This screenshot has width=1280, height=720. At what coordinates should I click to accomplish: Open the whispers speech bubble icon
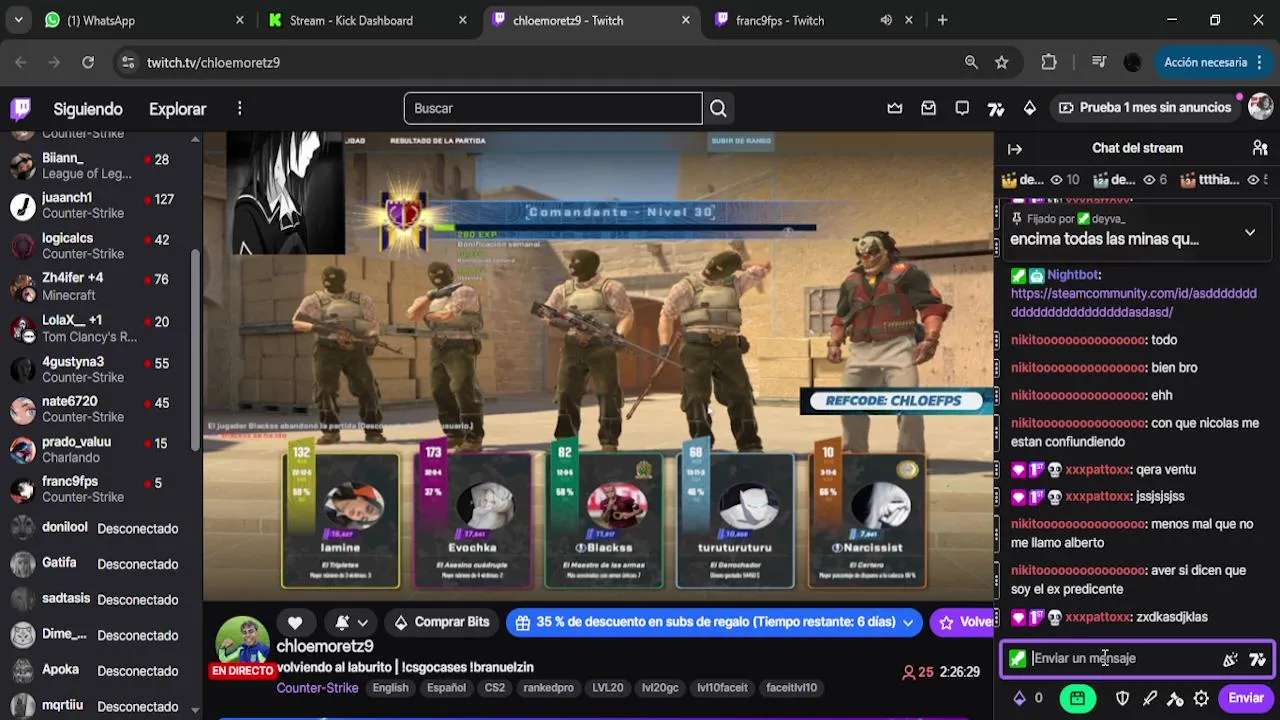[962, 108]
